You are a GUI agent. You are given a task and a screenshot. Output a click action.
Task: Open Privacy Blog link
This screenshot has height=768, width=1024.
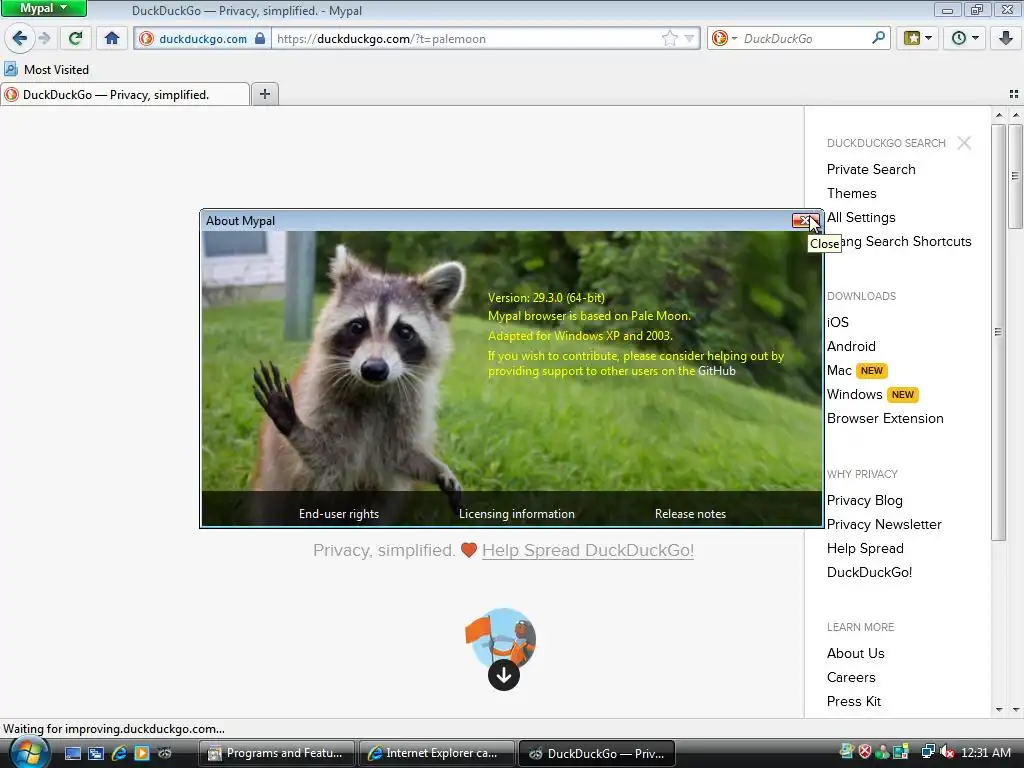pyautogui.click(x=865, y=501)
